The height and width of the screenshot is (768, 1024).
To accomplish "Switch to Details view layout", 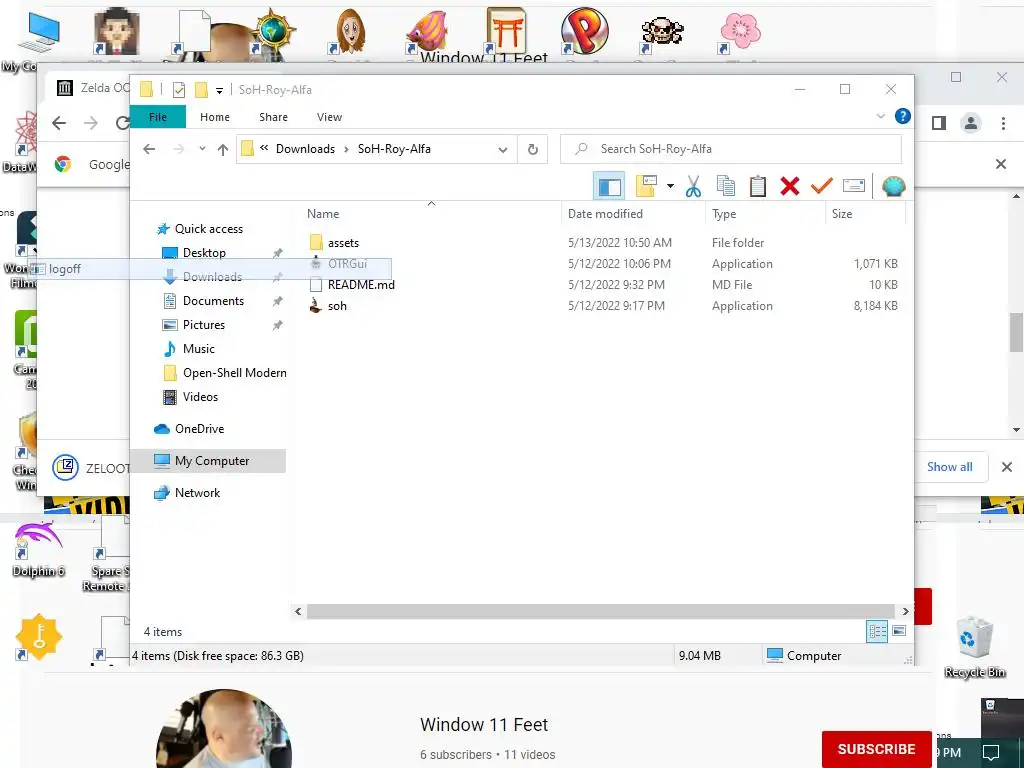I will click(877, 631).
